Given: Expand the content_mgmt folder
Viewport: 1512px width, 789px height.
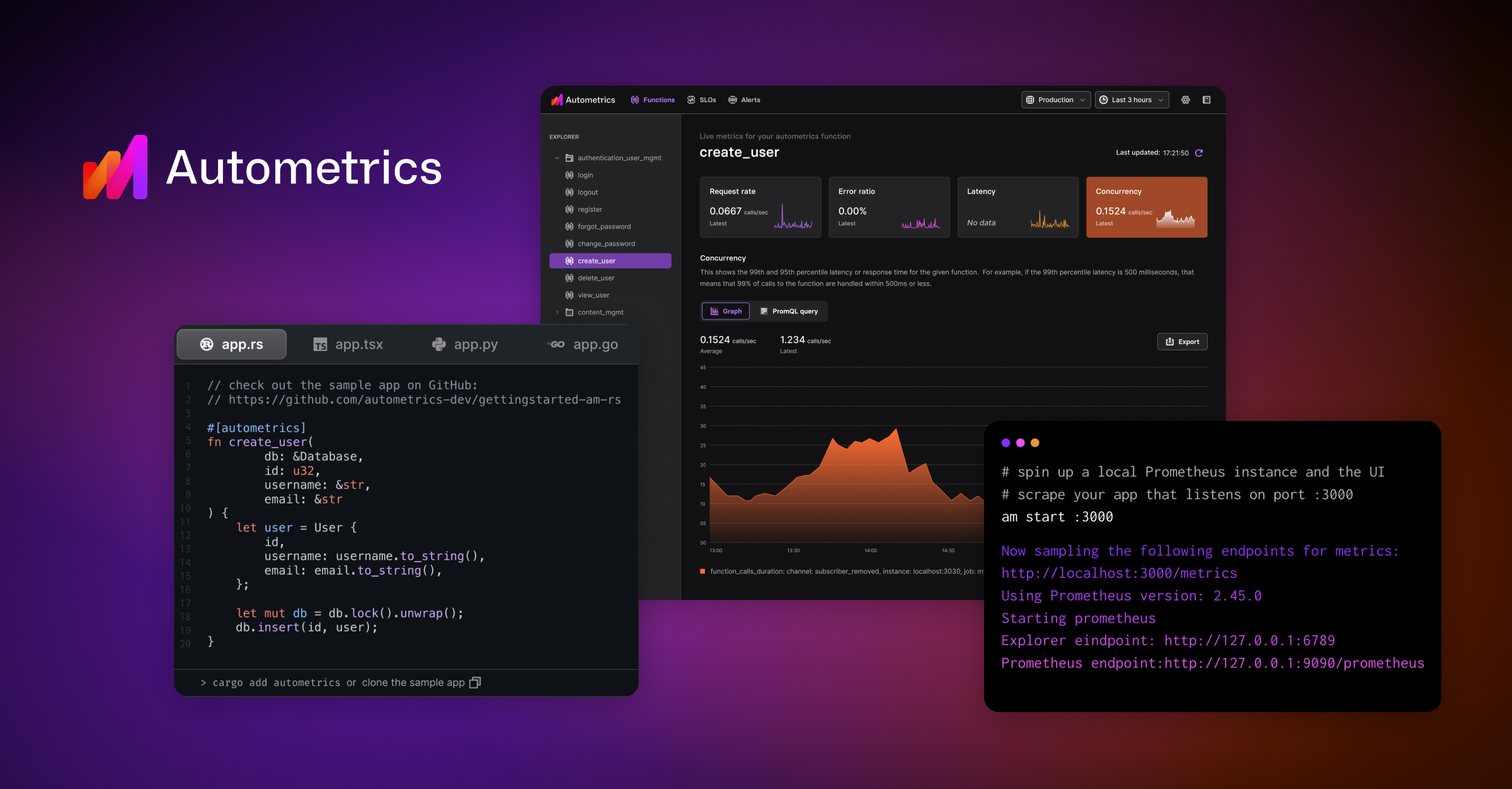Looking at the screenshot, I should [557, 313].
